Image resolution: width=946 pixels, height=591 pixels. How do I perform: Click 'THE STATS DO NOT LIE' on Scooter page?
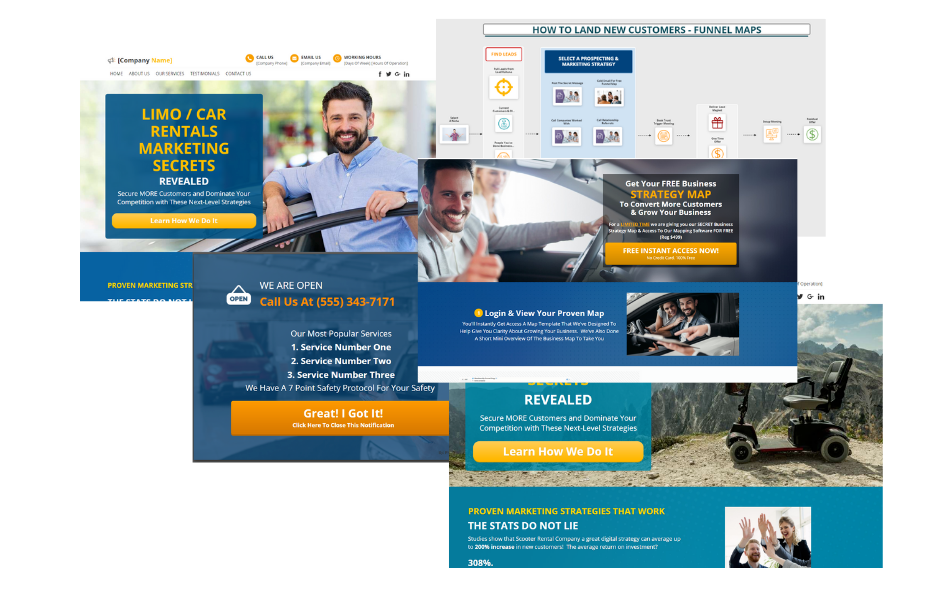[523, 526]
